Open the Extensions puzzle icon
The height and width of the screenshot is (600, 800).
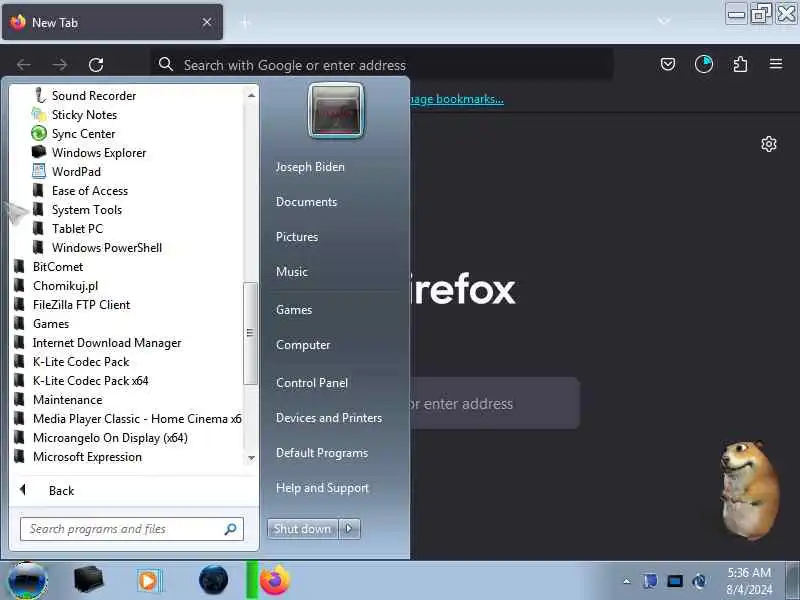(740, 64)
